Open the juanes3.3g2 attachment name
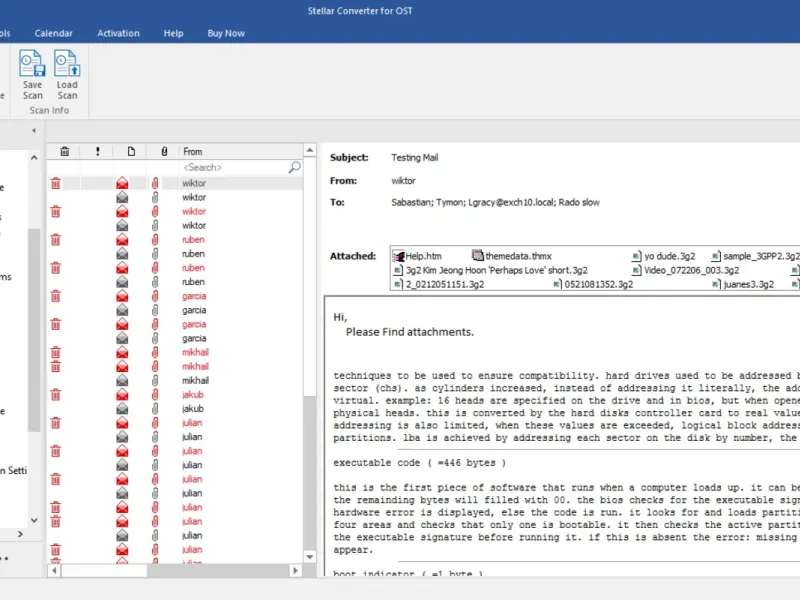The width and height of the screenshot is (800, 600). [x=748, y=284]
